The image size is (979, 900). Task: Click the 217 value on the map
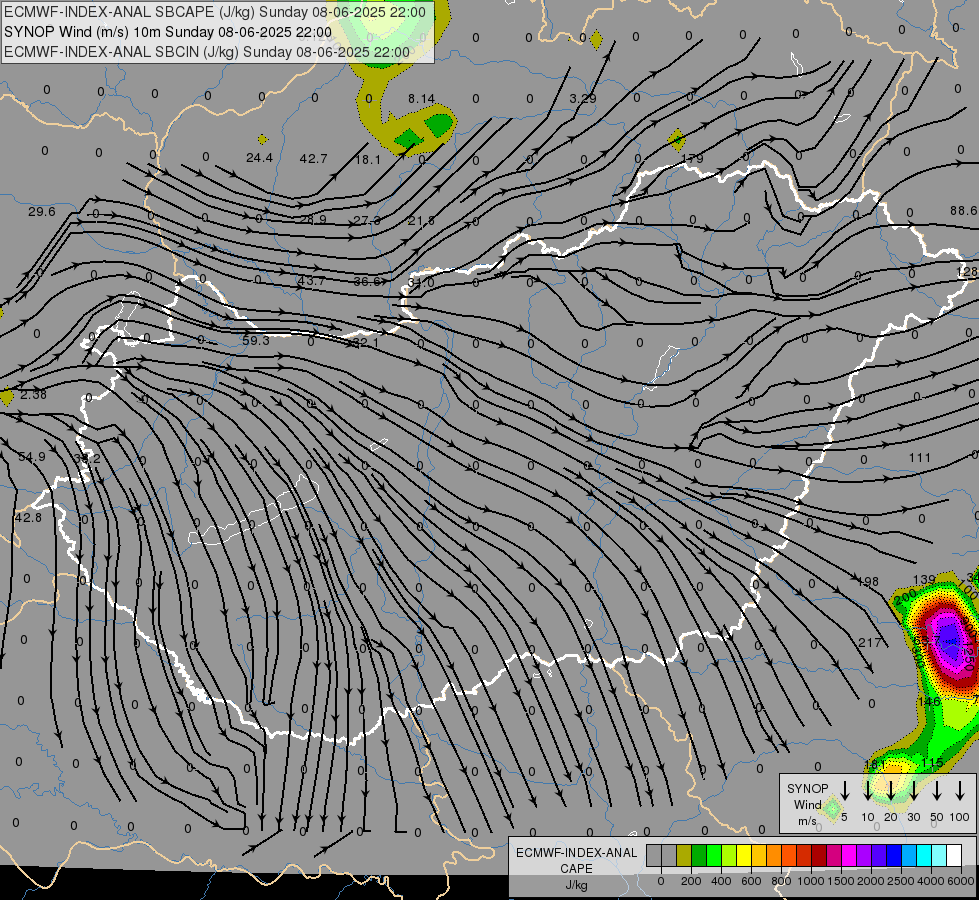click(x=870, y=643)
